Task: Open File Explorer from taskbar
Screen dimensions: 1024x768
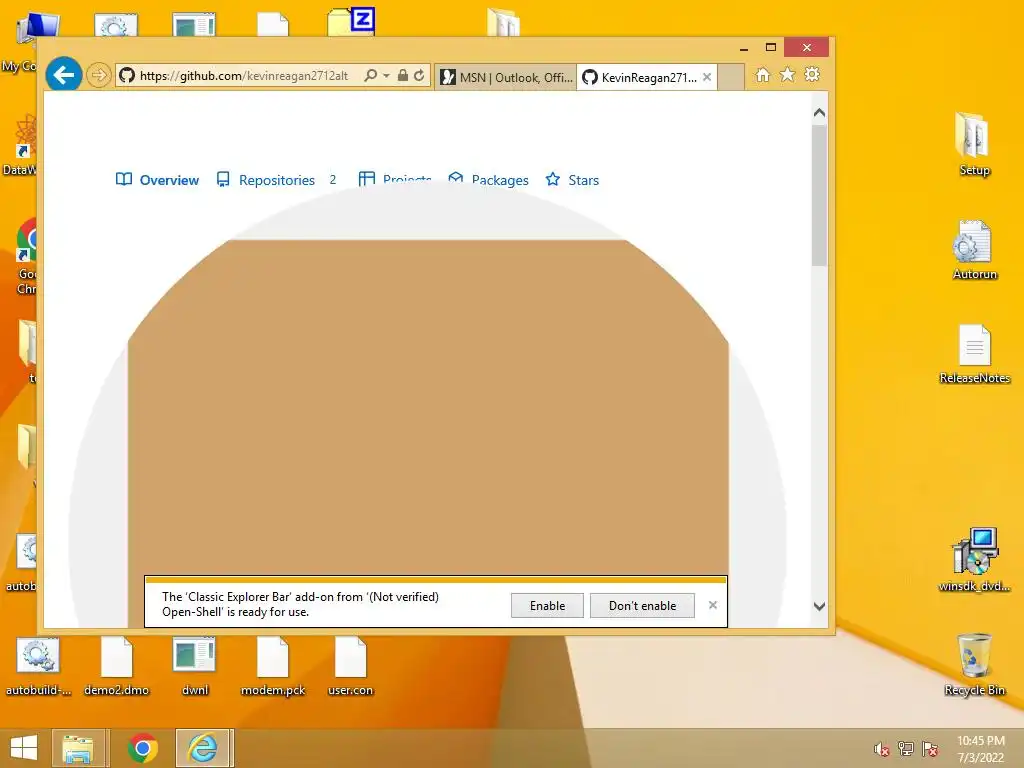Action: tap(78, 748)
